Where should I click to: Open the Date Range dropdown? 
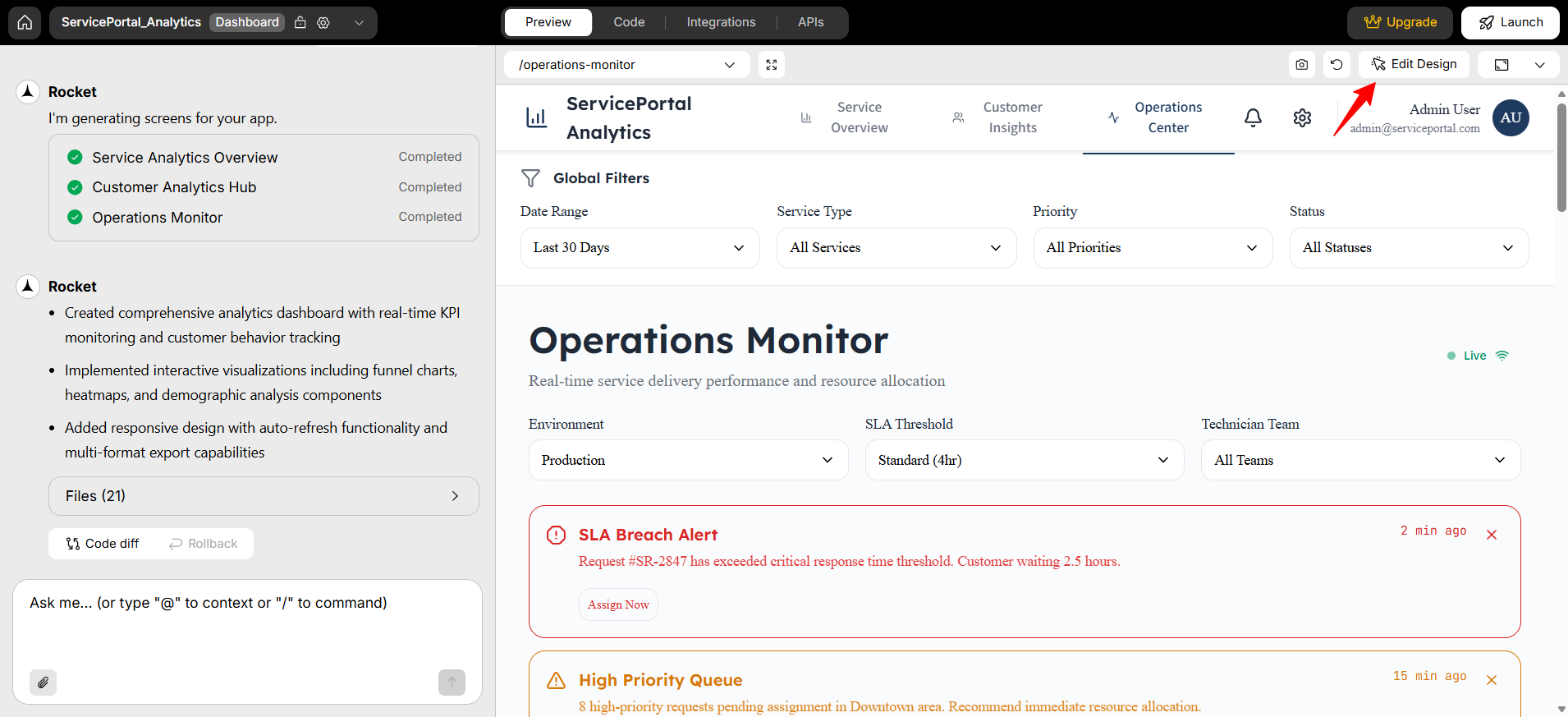[x=640, y=248]
